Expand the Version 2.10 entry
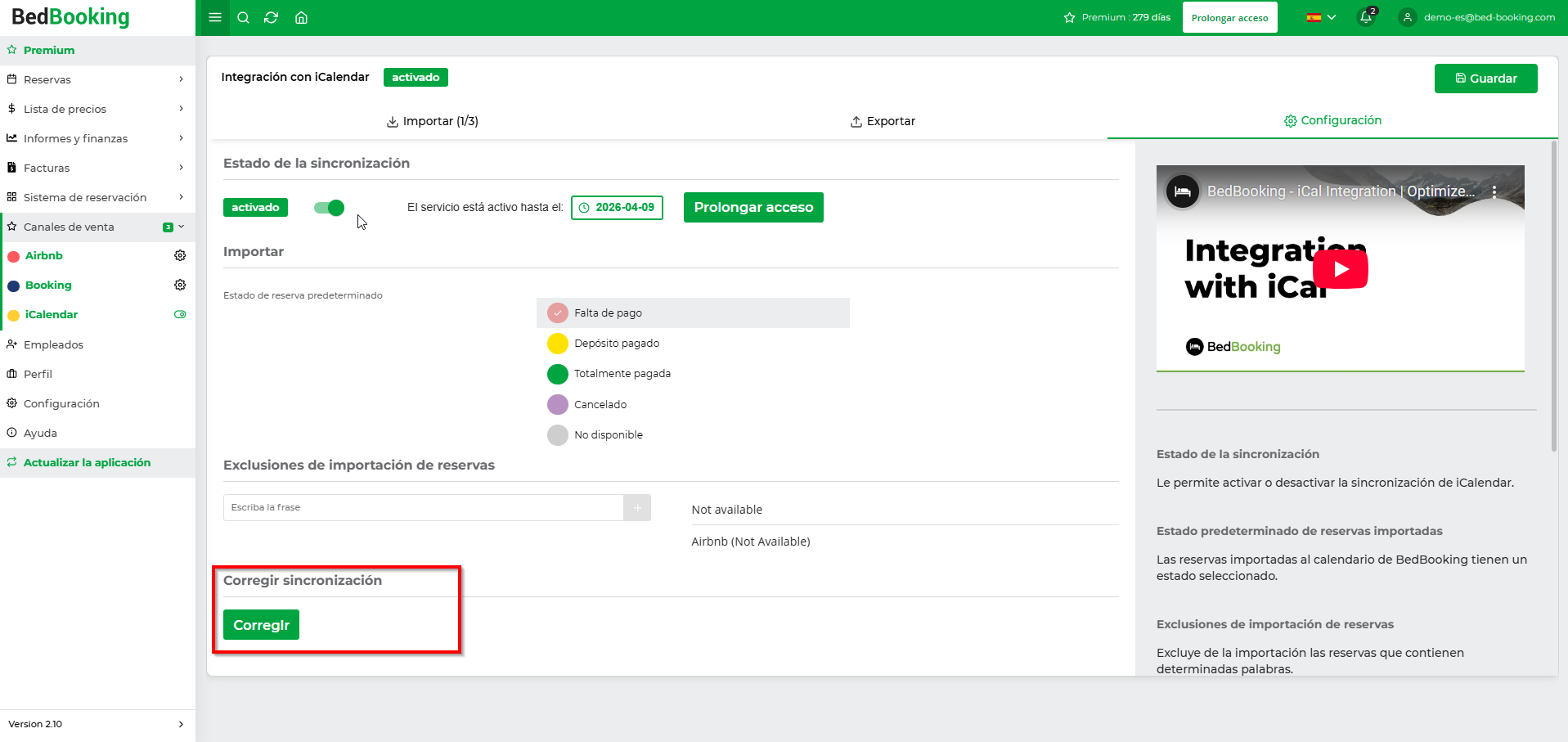The image size is (1568, 742). click(97, 724)
